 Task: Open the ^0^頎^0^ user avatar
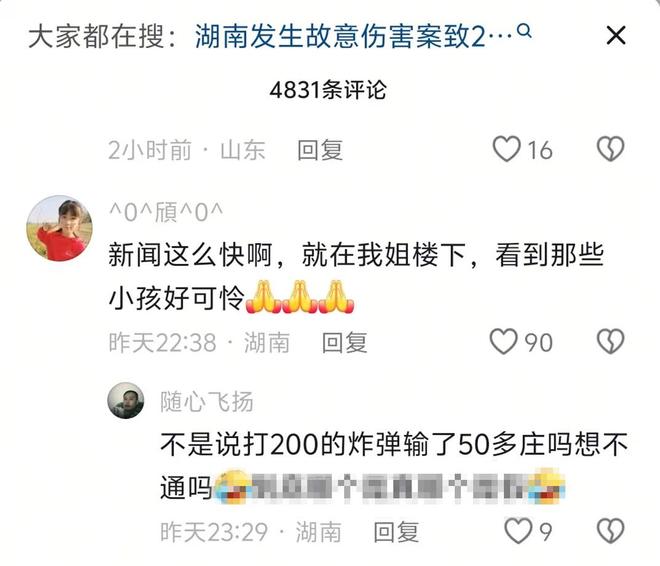click(59, 228)
